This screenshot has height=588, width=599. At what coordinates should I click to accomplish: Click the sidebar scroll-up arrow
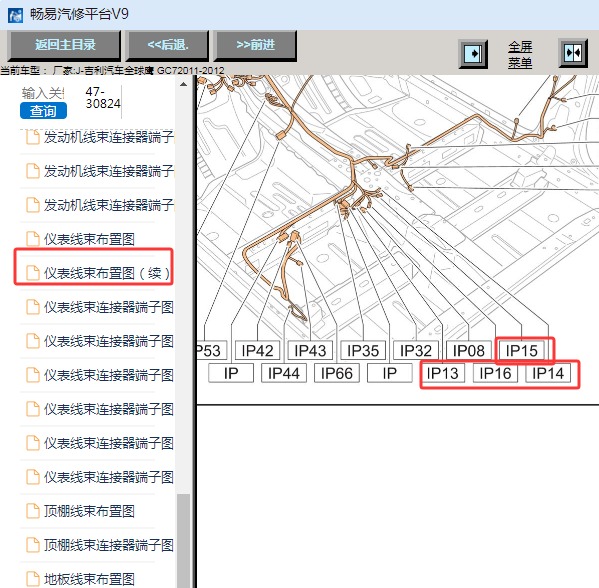[x=184, y=84]
